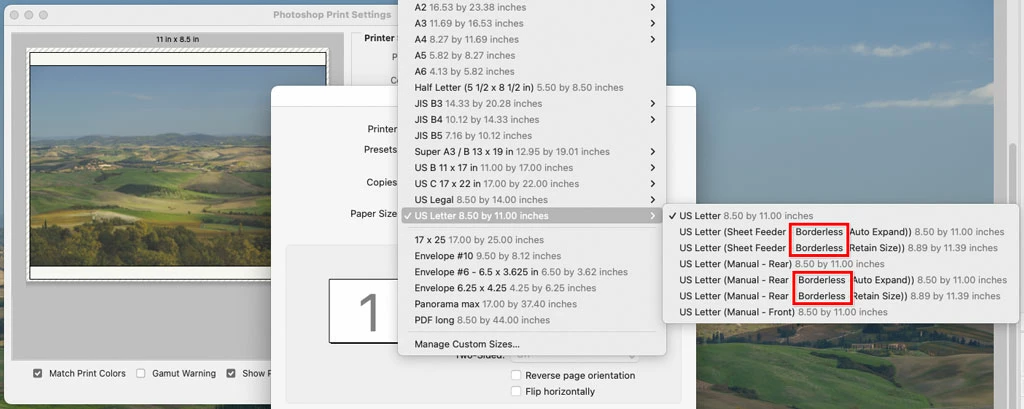Choose PDF long 8.50 by 44.00 inches
1024x409 pixels.
point(532,320)
